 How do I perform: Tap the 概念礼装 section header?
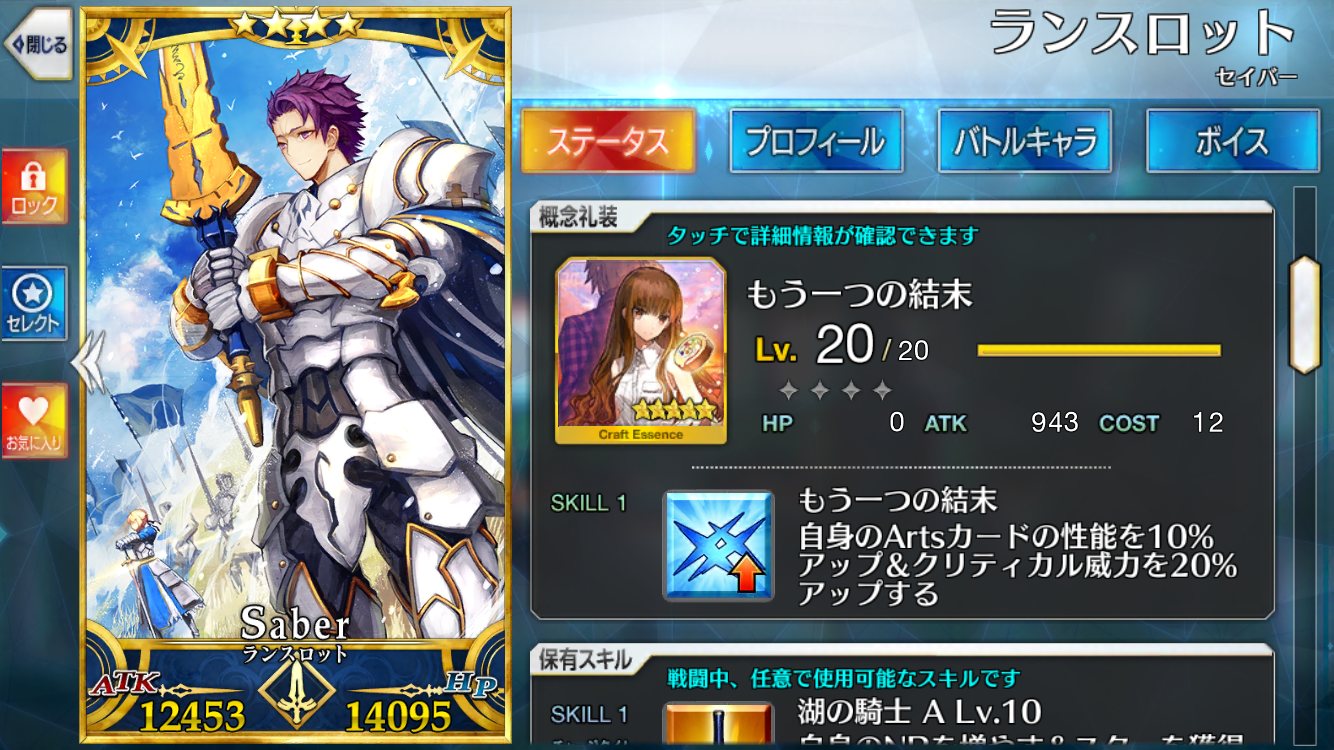tap(580, 219)
